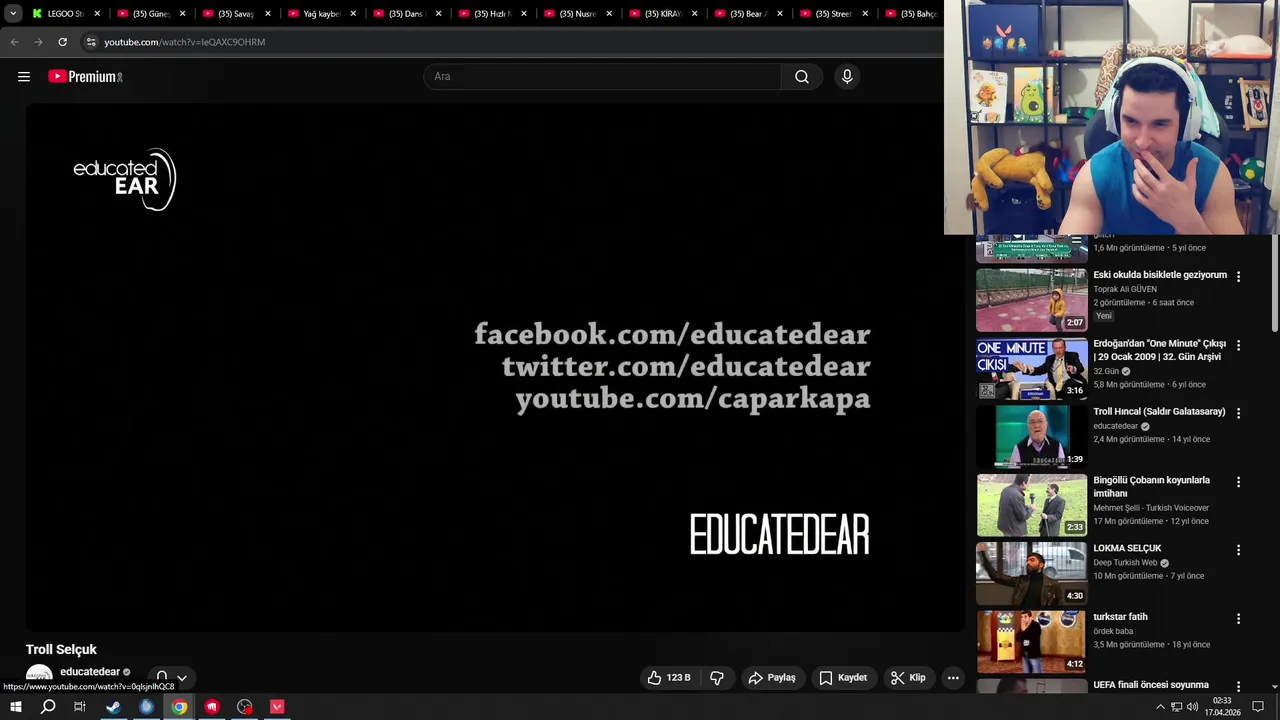Click the search magnifier button

802,76
